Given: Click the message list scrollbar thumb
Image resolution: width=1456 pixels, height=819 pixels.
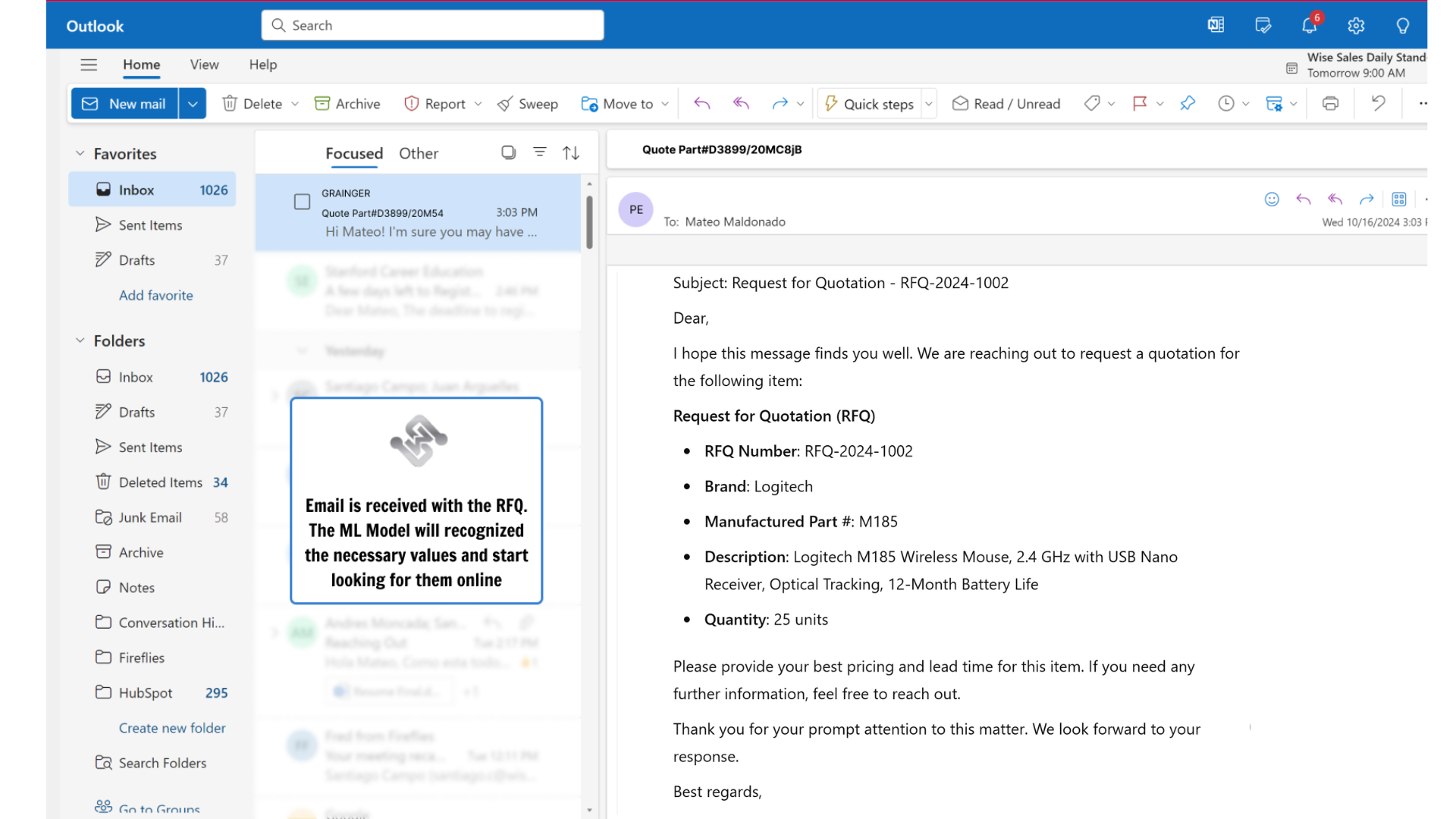Looking at the screenshot, I should [589, 222].
